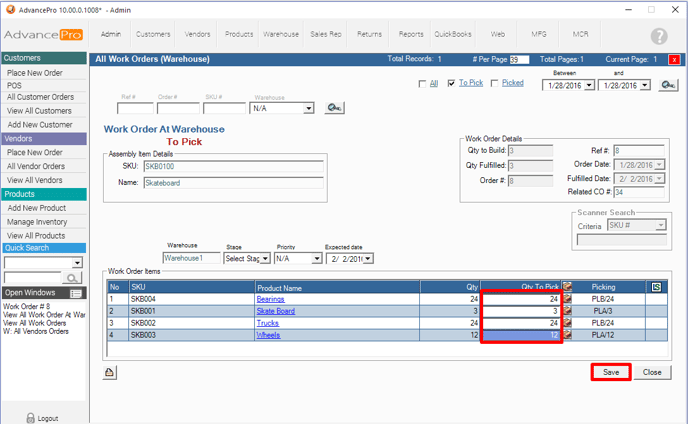Image resolution: width=688 pixels, height=424 pixels.
Task: Open the Warehouse menu in top bar
Action: 281,34
